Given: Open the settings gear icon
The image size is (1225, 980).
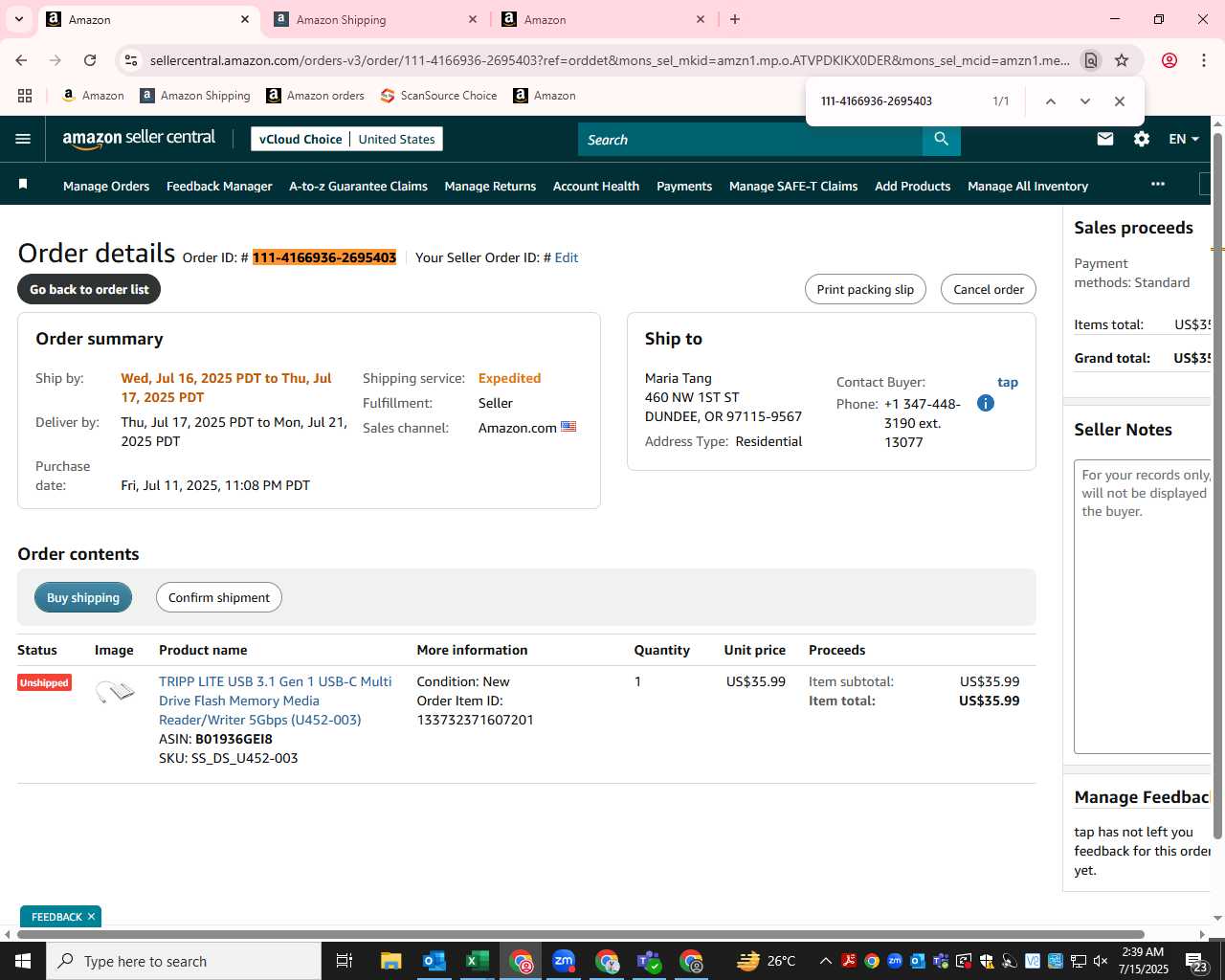Looking at the screenshot, I should click(x=1142, y=139).
